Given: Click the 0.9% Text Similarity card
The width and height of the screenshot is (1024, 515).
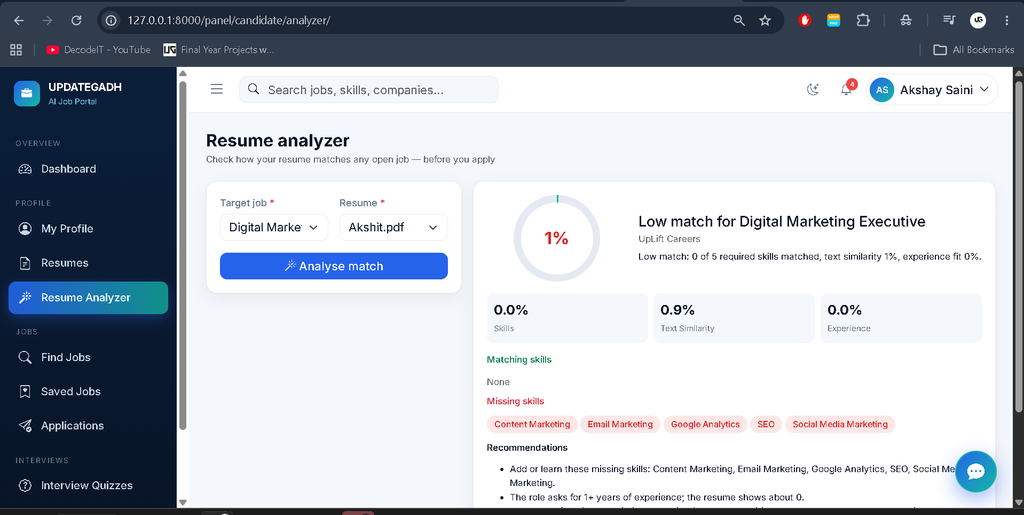Looking at the screenshot, I should 734,318.
